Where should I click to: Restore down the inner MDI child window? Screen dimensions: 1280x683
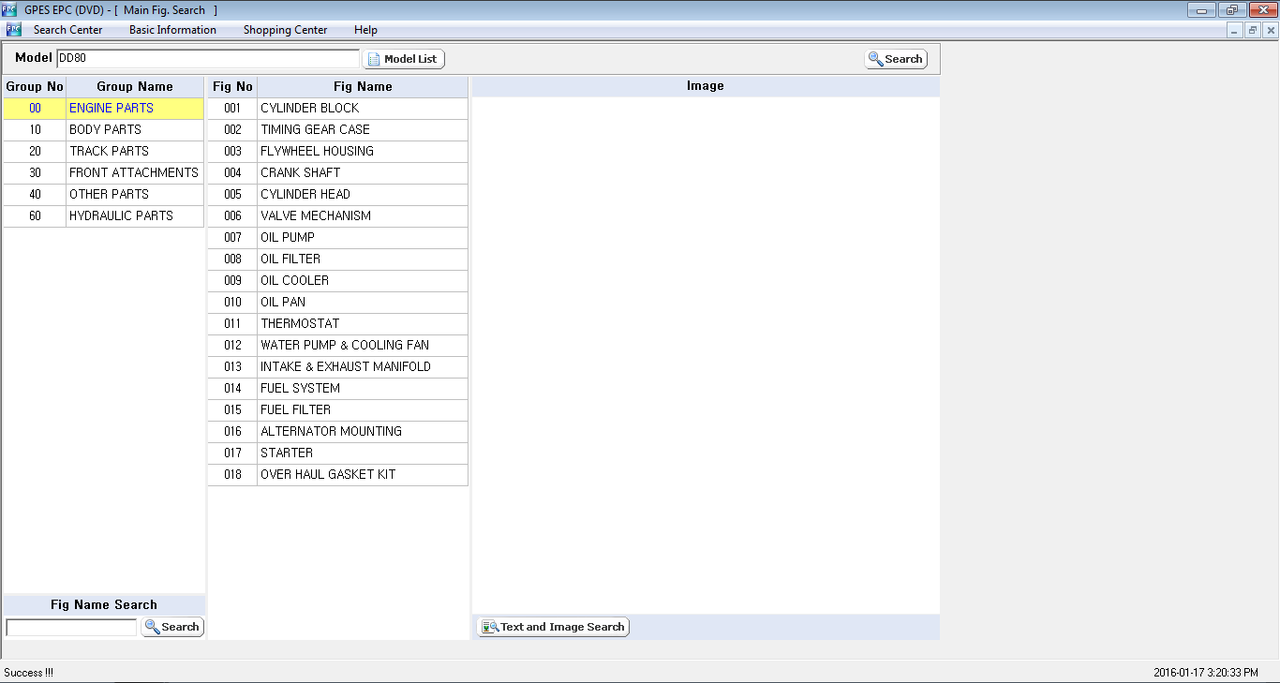click(1252, 31)
